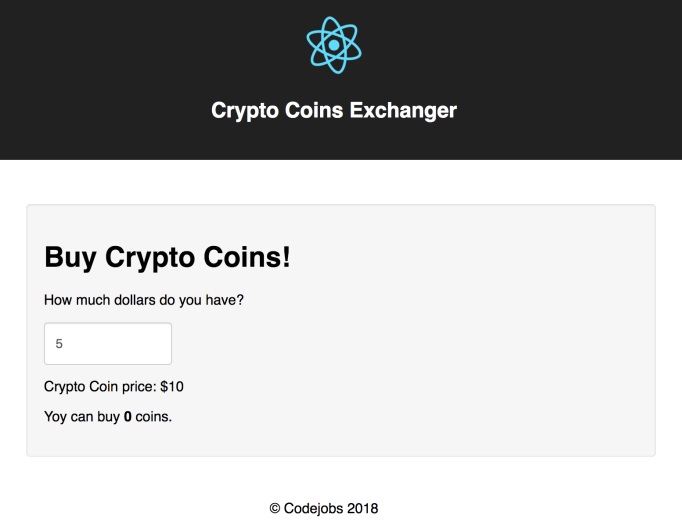Screen dimensions: 682x530
Task: Click the word Buy in the heading
Action: click(x=71, y=257)
